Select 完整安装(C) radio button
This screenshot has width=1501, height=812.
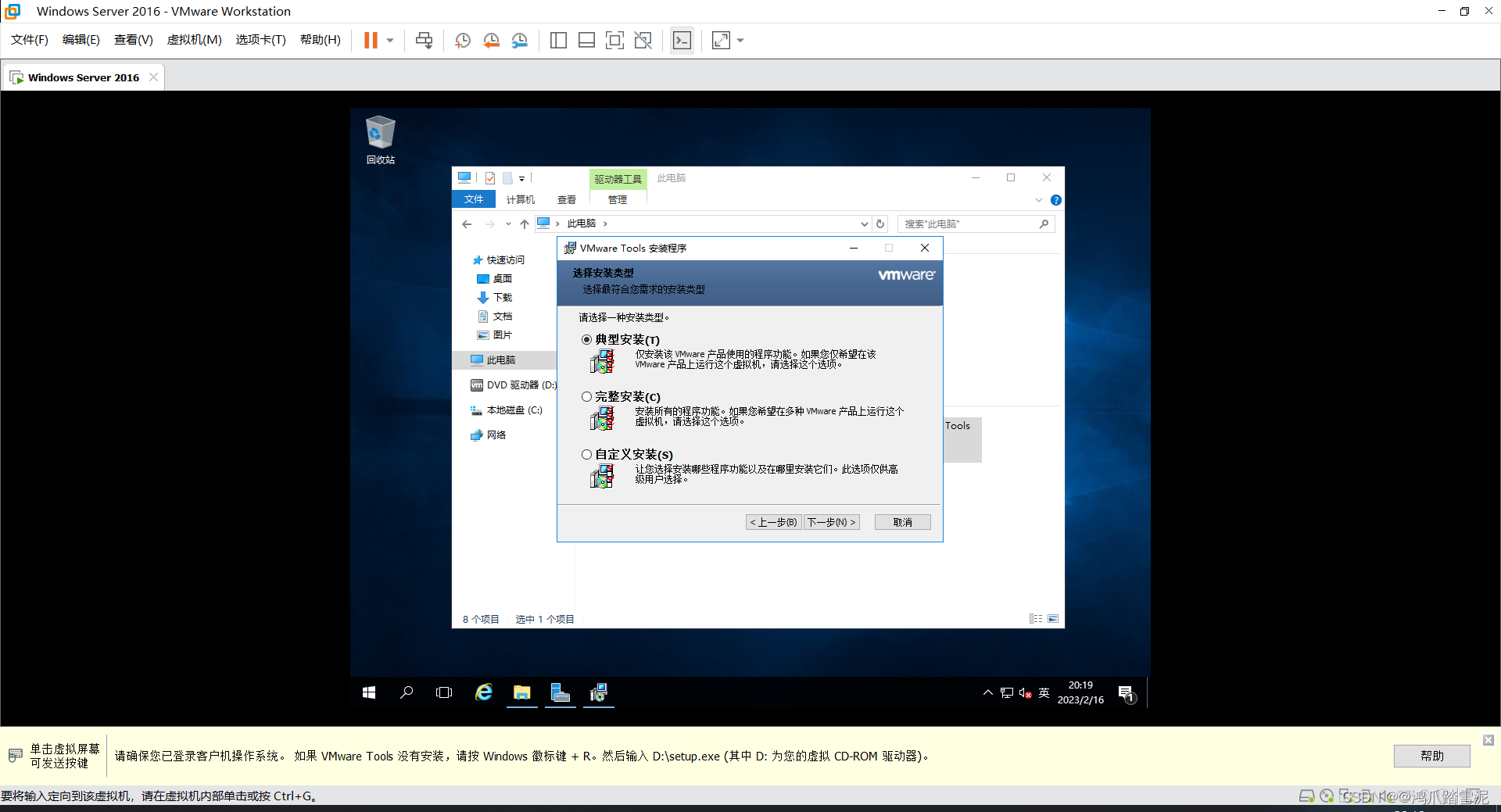pos(586,397)
